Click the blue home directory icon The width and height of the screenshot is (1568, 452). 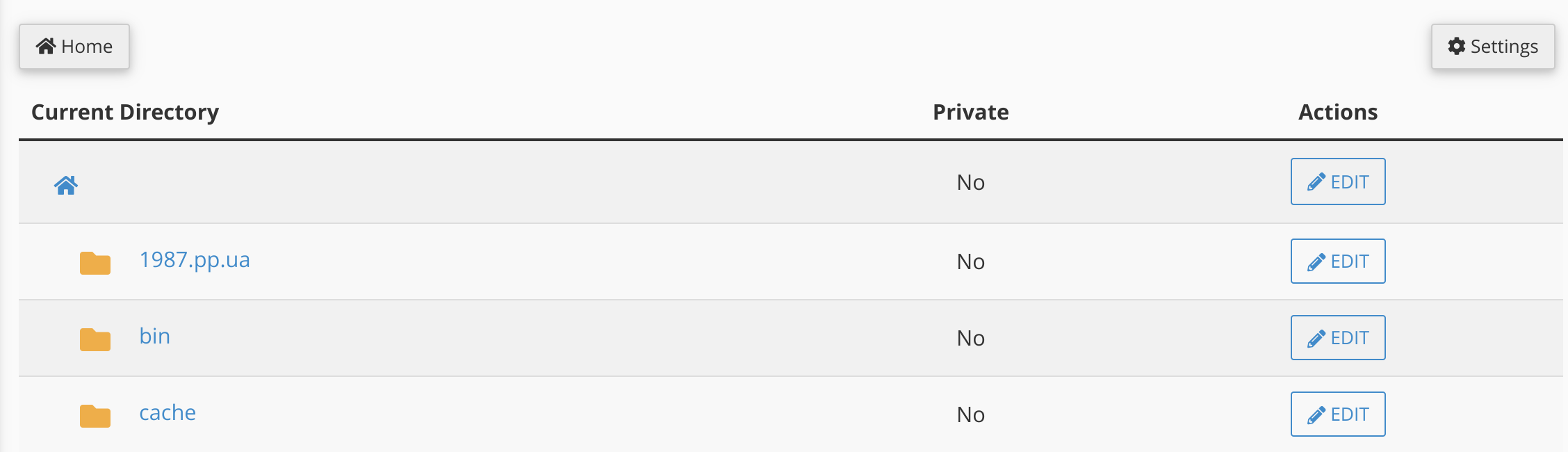coord(66,185)
